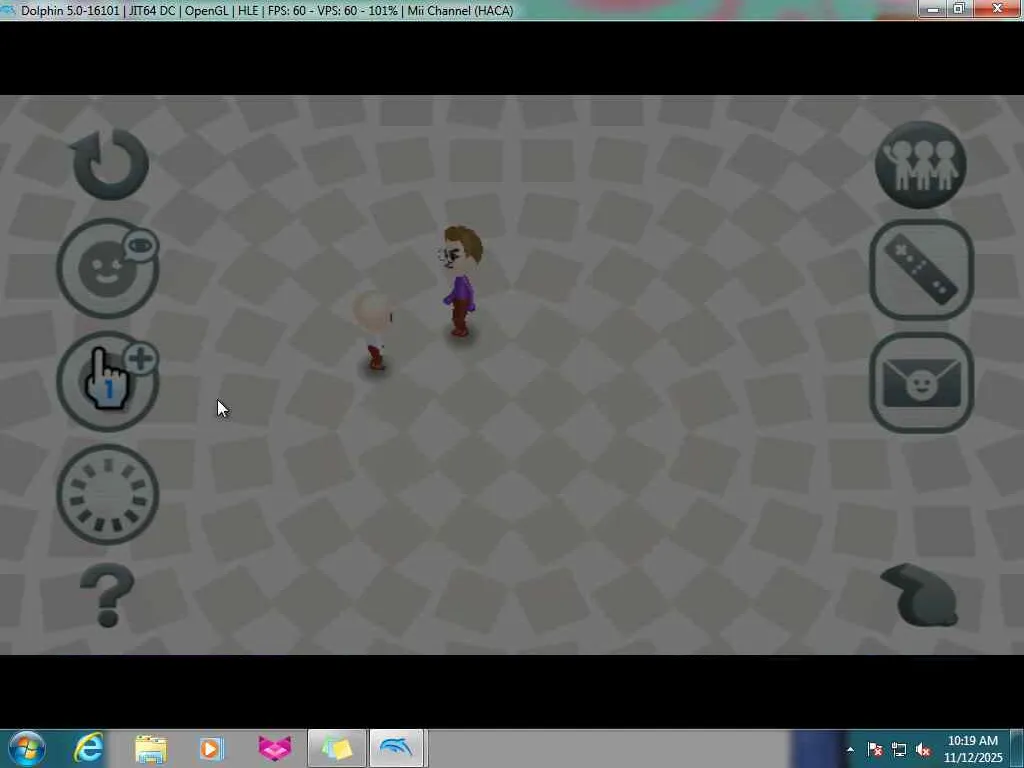The image size is (1024, 768).
Task: Select the pointing hand plus icon
Action: pos(108,381)
